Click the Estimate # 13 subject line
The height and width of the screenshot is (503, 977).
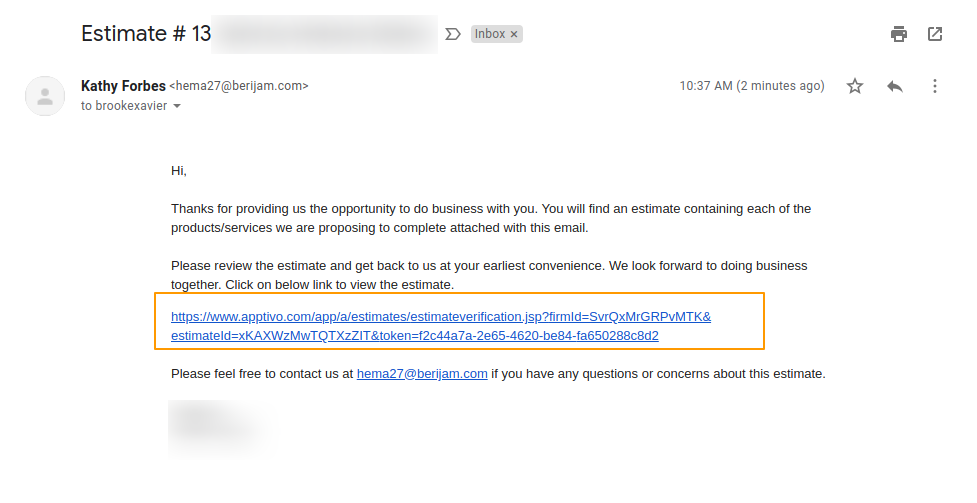point(146,33)
